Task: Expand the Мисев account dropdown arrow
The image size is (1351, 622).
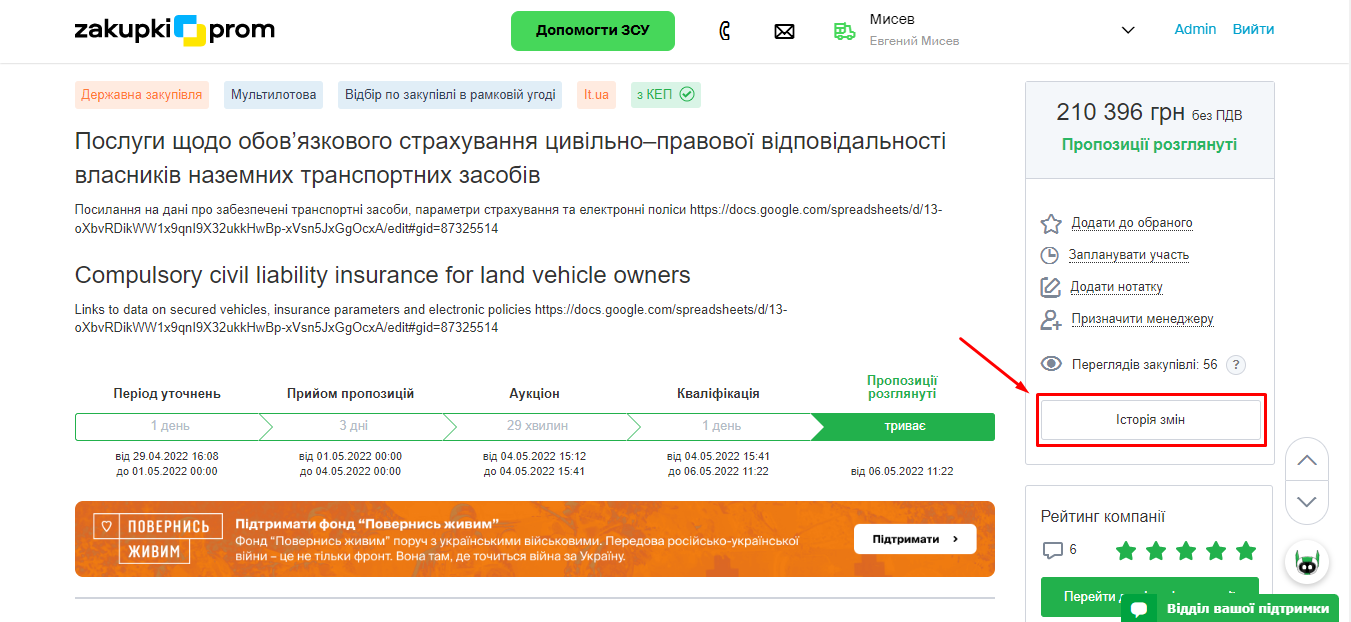Action: pyautogui.click(x=1128, y=30)
